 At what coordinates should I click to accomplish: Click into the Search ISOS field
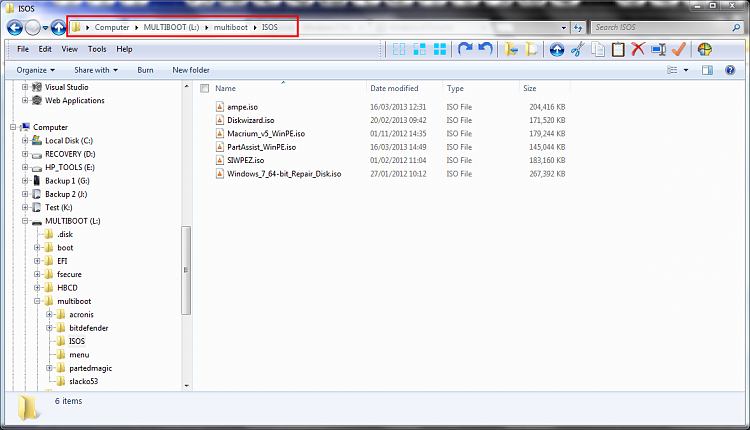pos(662,28)
